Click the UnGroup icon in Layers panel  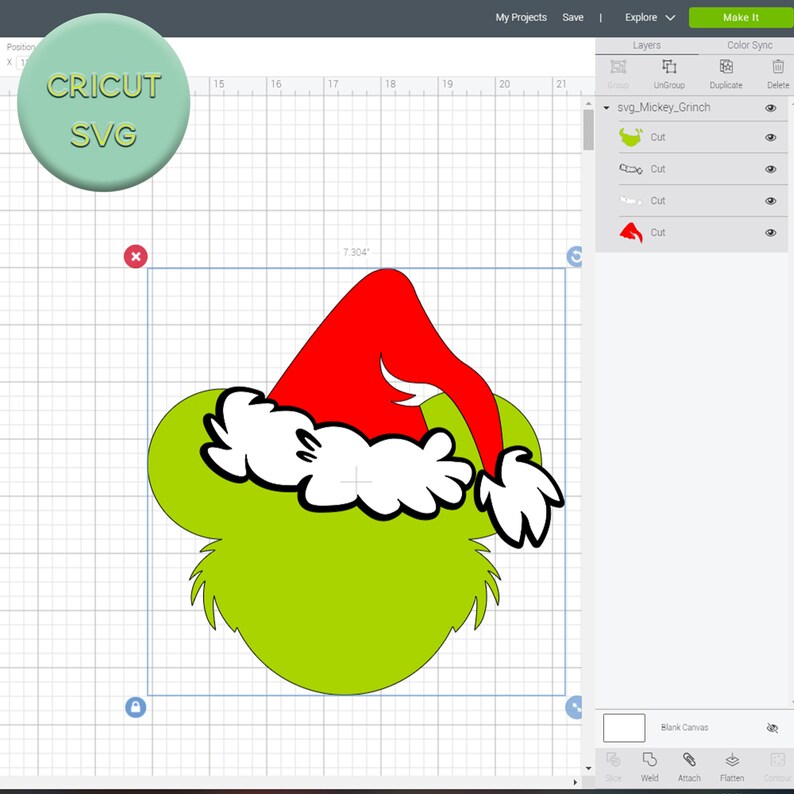[669, 67]
